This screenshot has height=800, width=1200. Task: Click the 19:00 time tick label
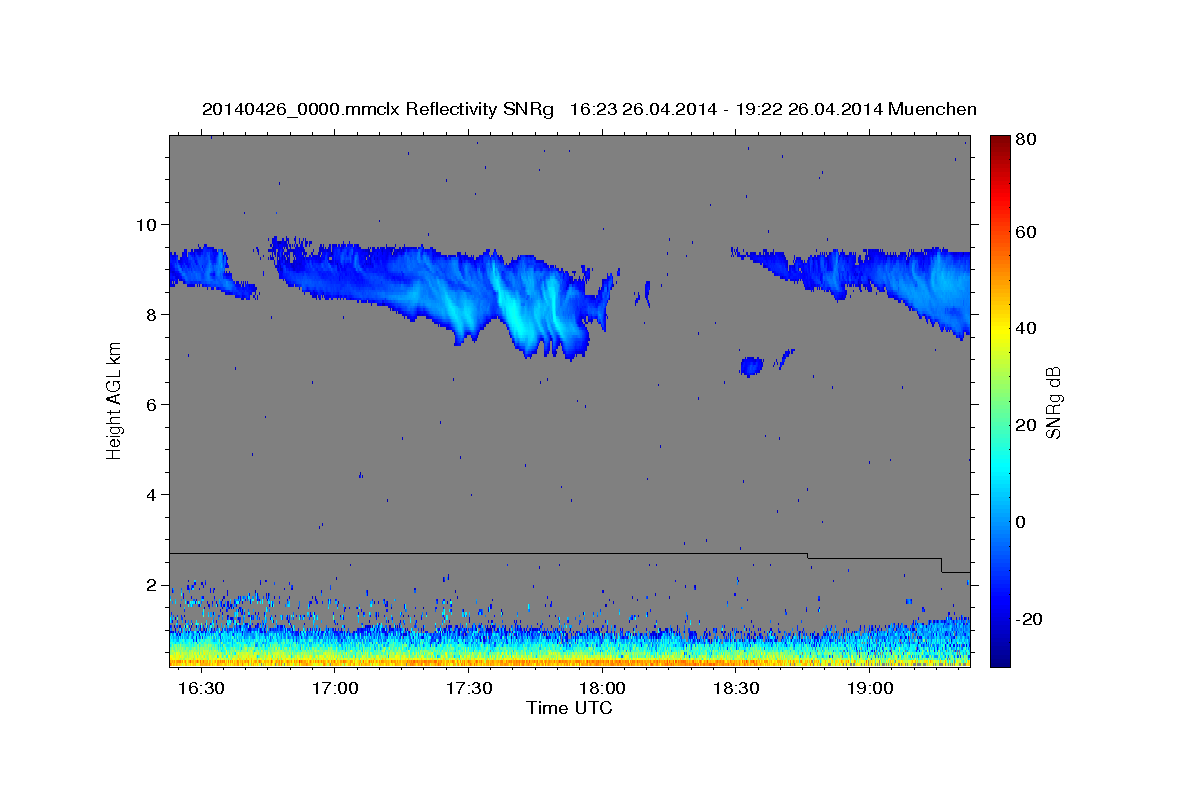(x=870, y=689)
